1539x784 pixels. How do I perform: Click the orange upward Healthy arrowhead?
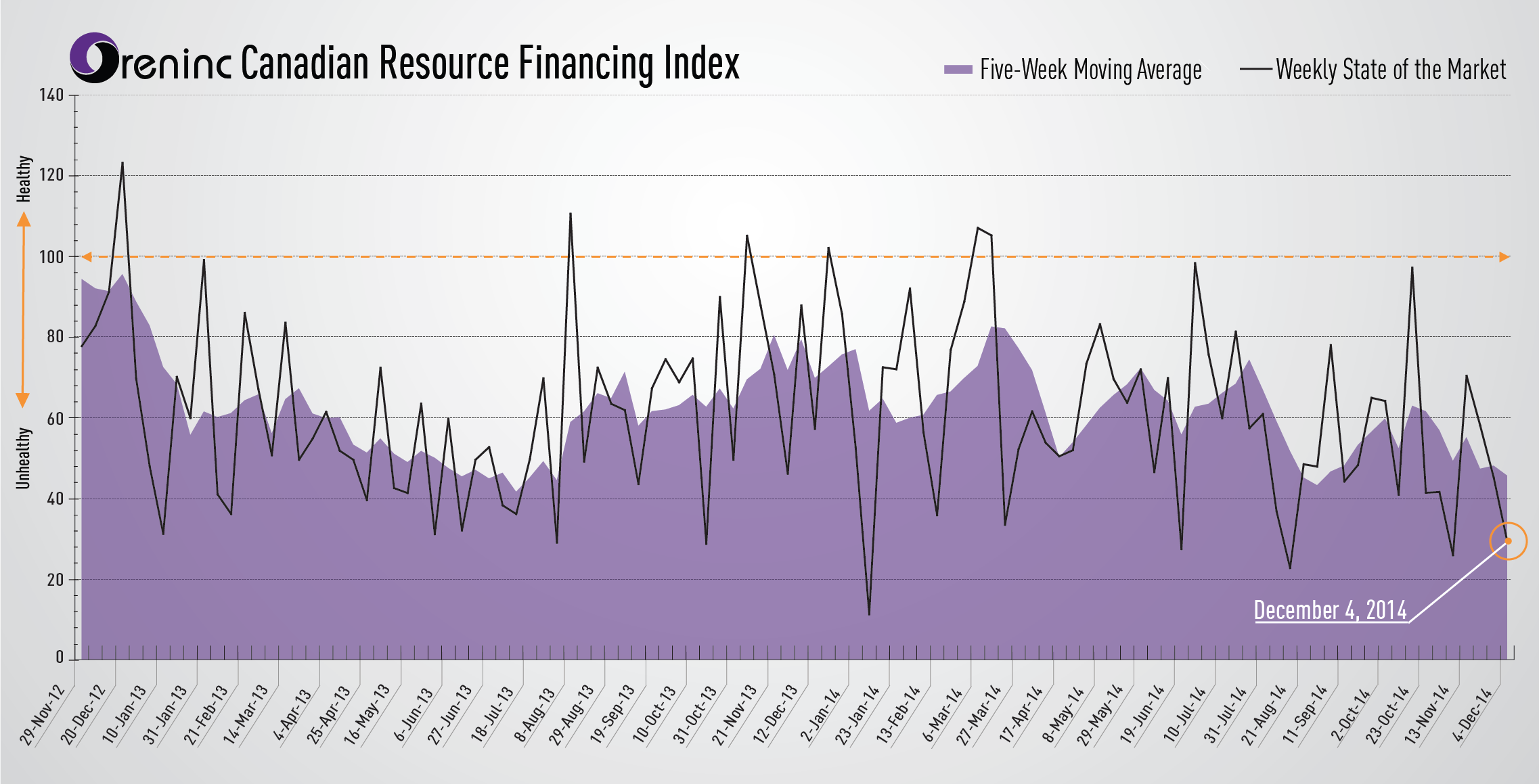24,219
